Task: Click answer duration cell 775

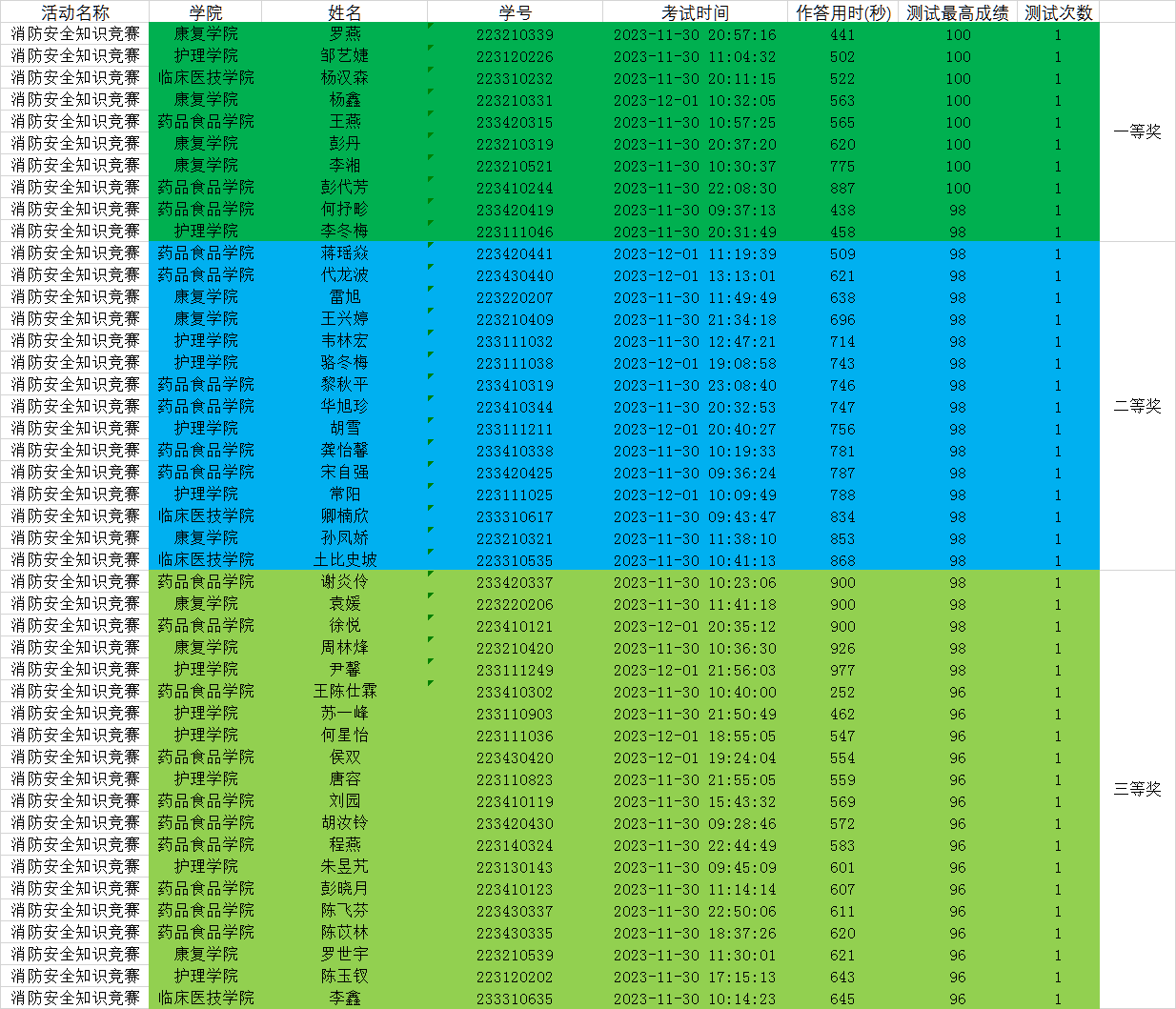Action: click(x=842, y=166)
